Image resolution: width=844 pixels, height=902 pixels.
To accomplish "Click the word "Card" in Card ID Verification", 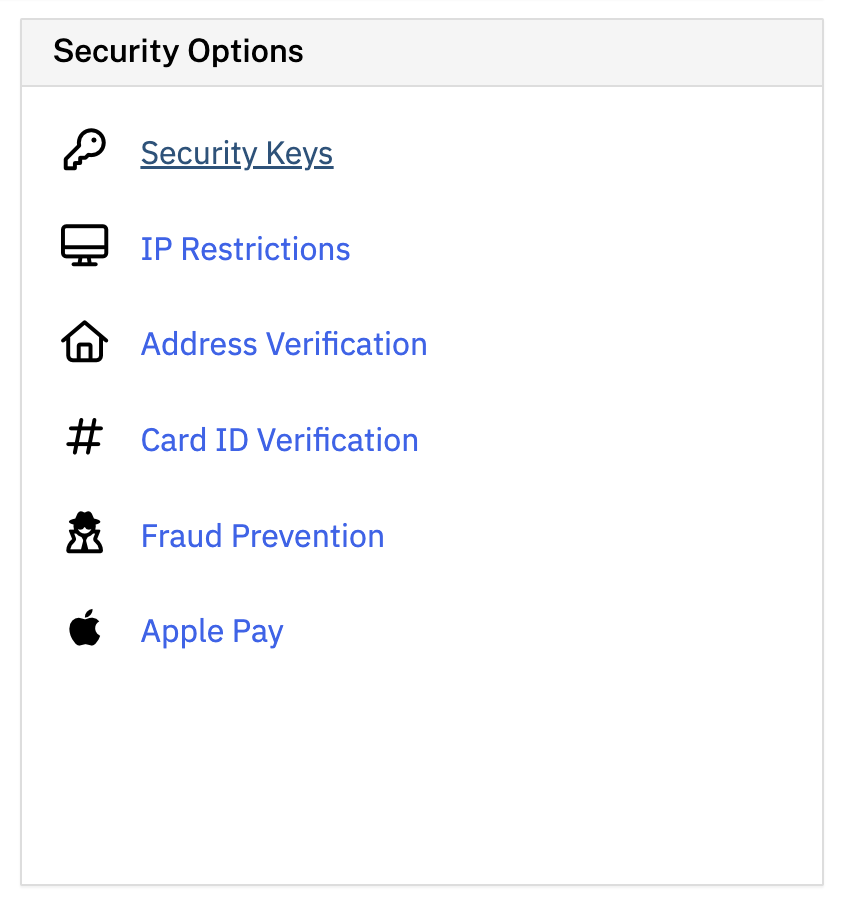I will coord(173,440).
